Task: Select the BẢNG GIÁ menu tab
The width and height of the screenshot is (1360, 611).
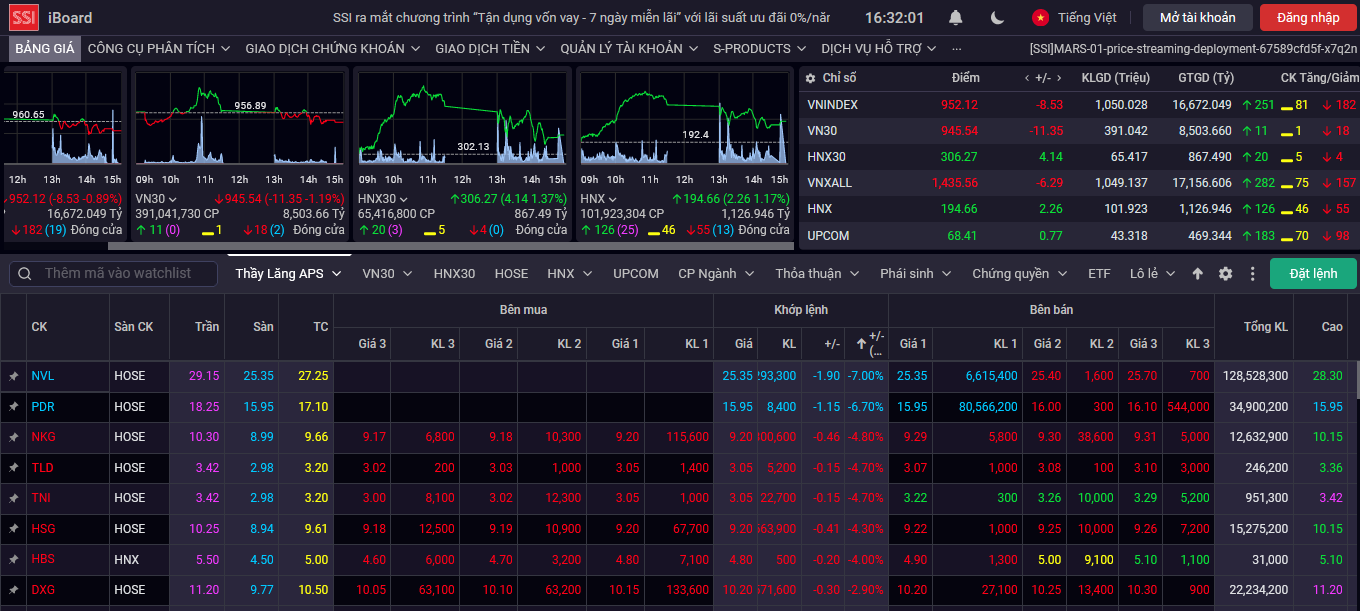Action: 45,48
